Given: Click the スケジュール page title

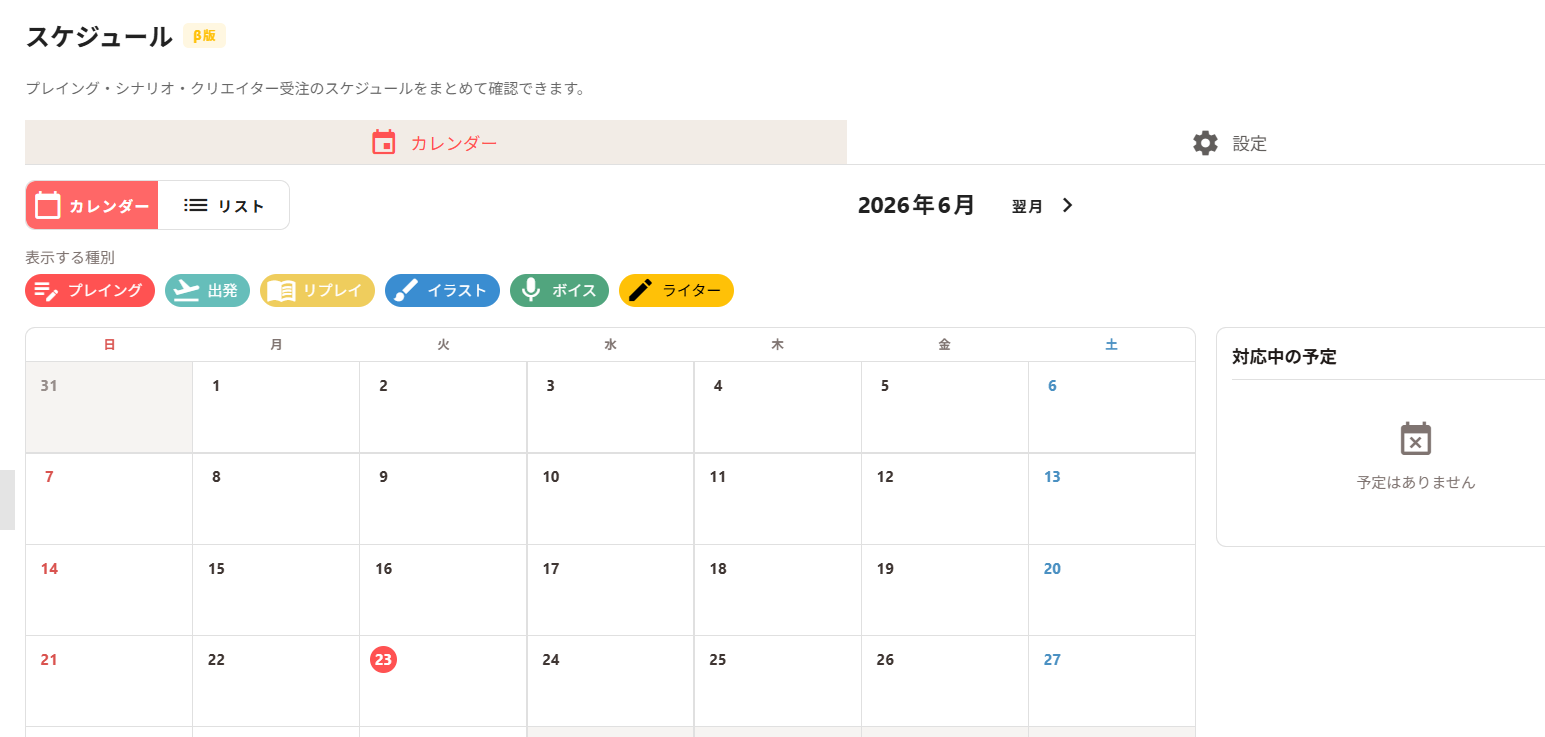Looking at the screenshot, I should pos(99,36).
